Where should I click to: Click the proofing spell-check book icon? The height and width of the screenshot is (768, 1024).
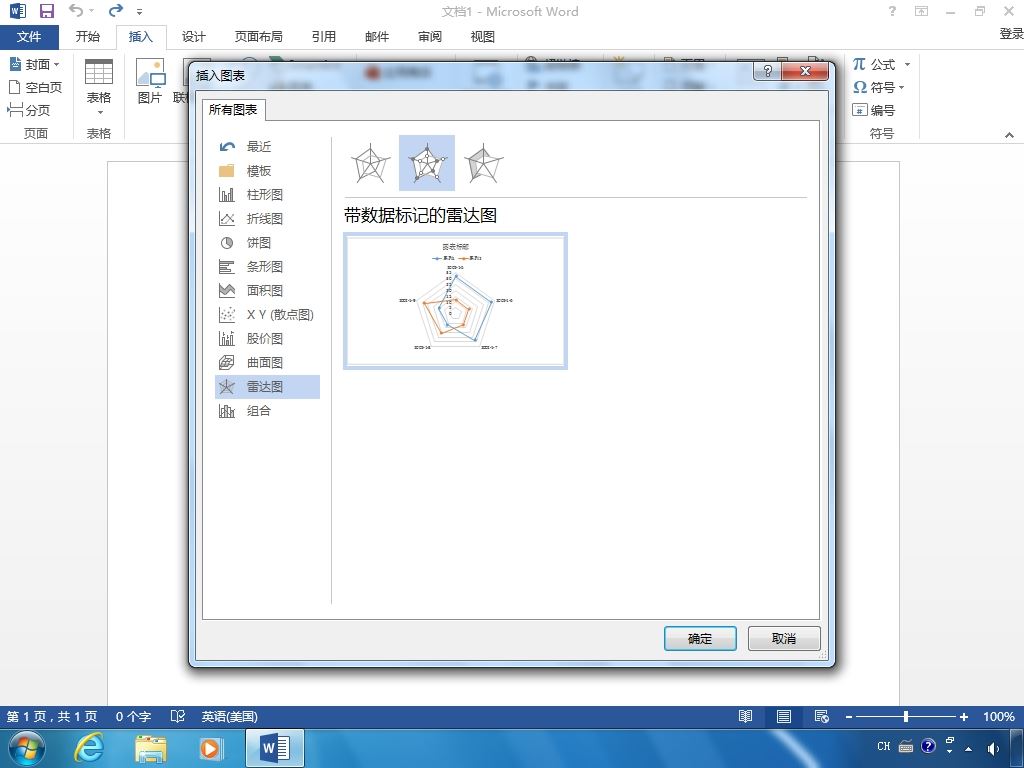[x=178, y=716]
